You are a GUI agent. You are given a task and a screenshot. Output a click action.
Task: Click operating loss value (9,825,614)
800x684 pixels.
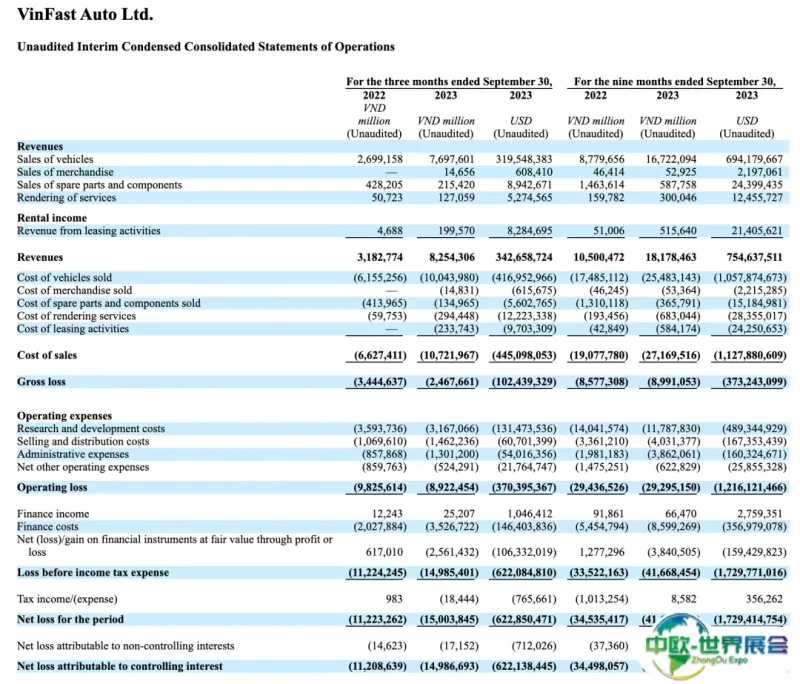pos(380,487)
